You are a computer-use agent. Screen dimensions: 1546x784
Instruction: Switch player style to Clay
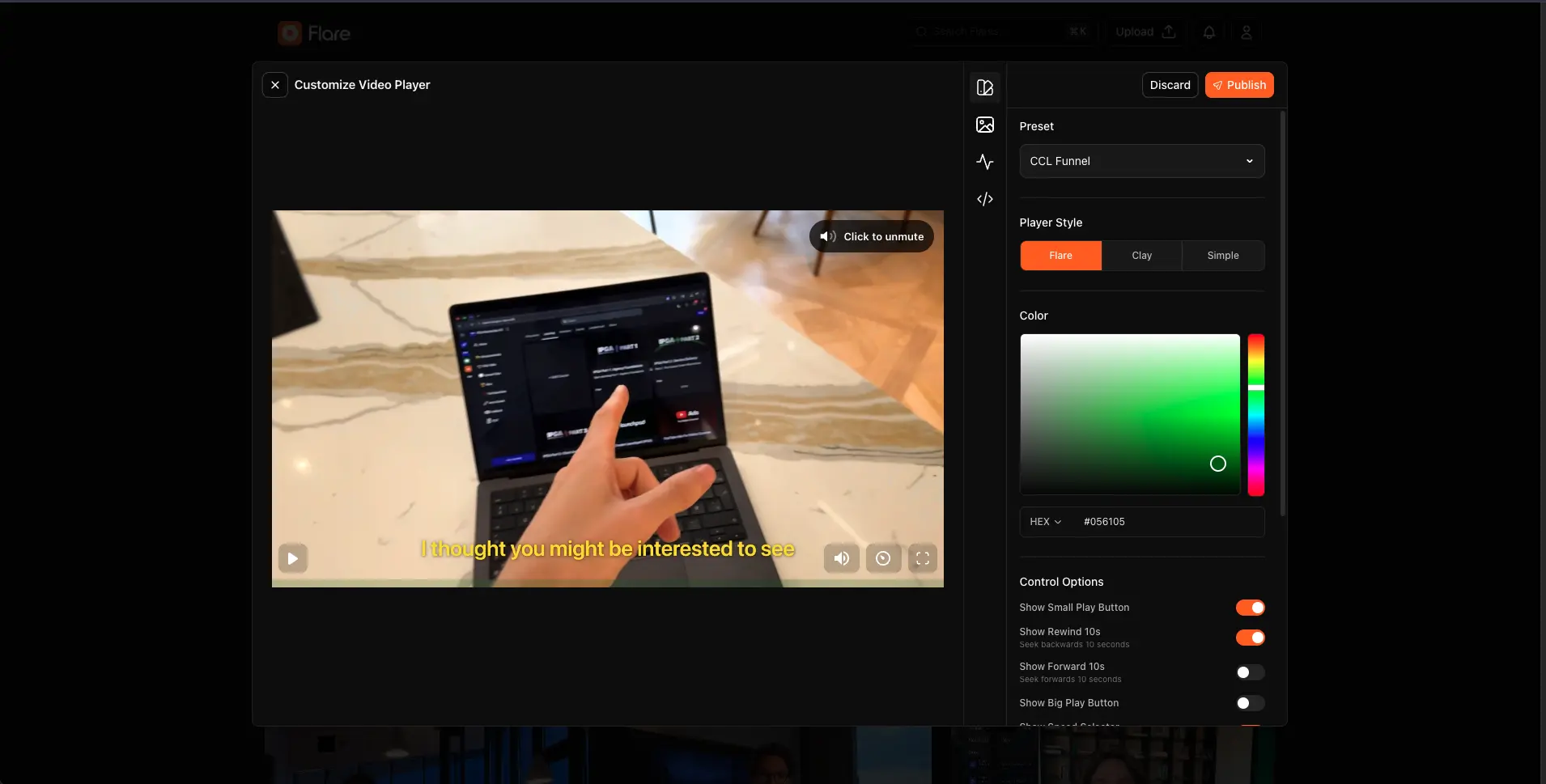(x=1141, y=255)
